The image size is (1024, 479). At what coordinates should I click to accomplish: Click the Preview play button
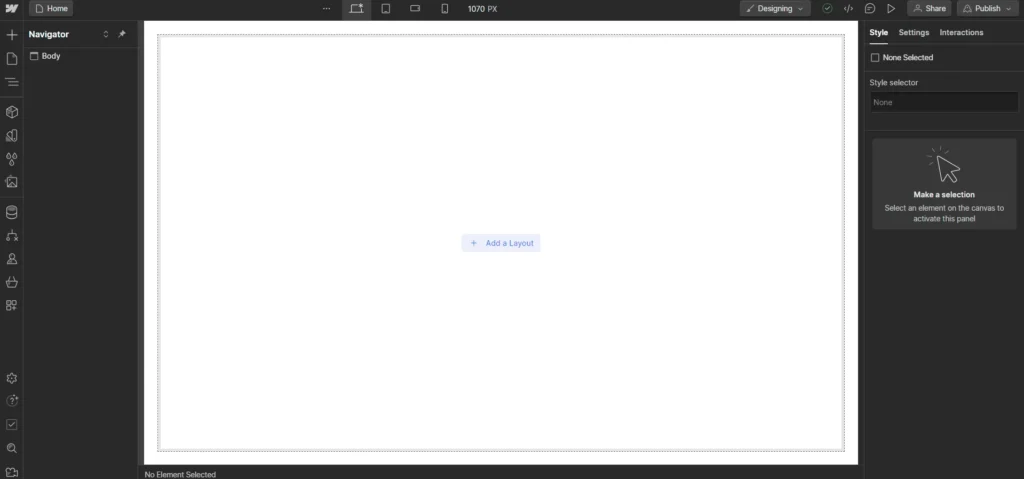coord(891,8)
